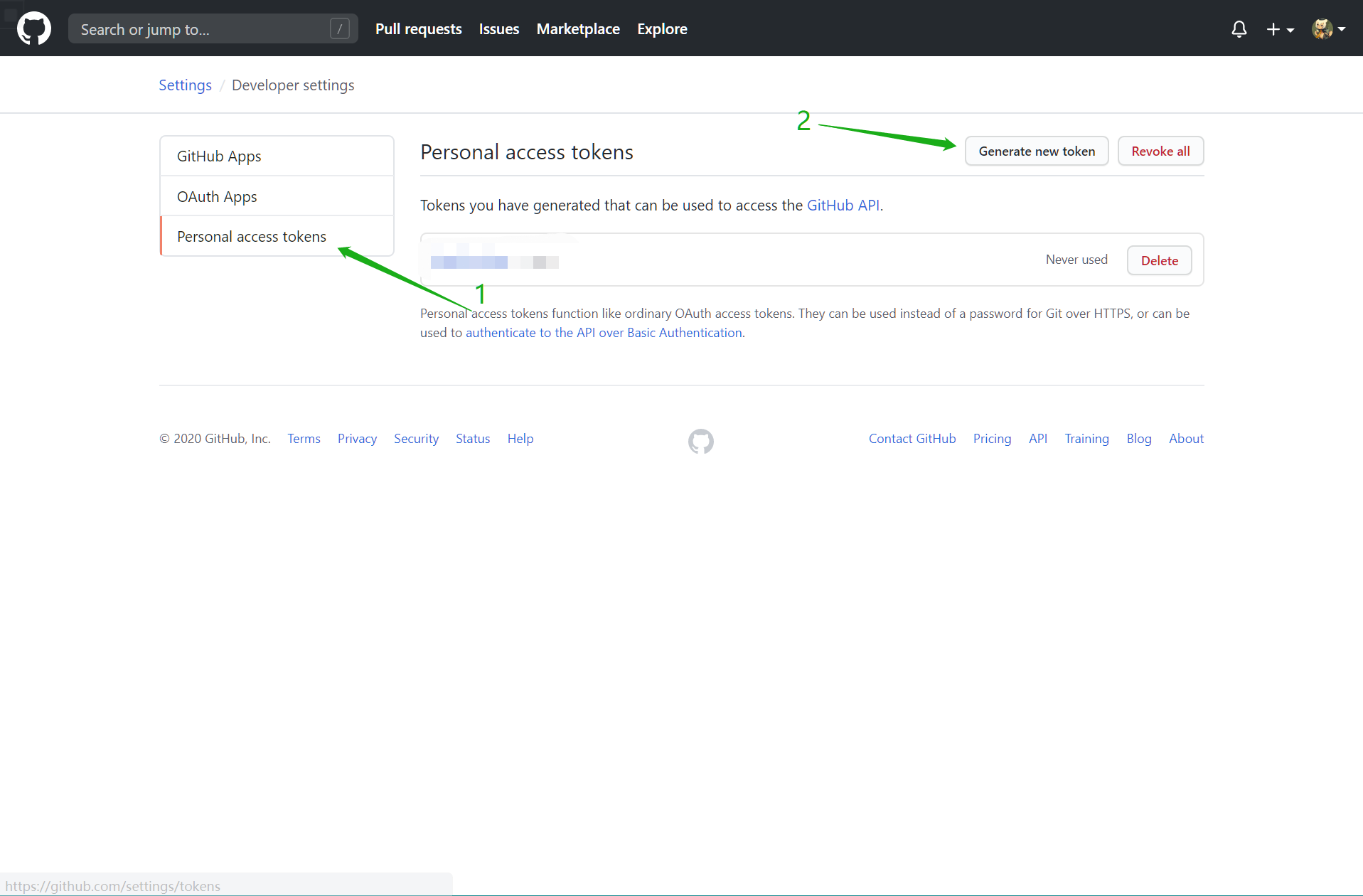
Task: Open Privacy footer link
Action: 357,439
